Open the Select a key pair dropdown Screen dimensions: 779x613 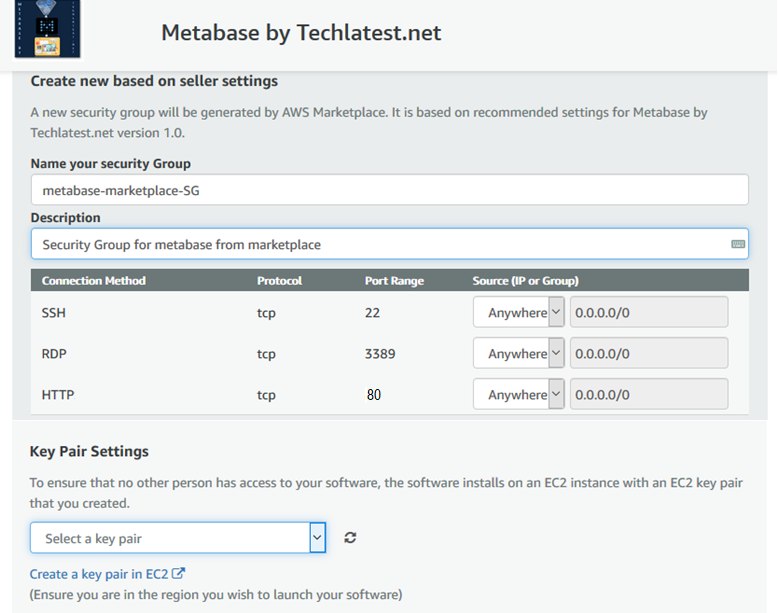tap(178, 537)
